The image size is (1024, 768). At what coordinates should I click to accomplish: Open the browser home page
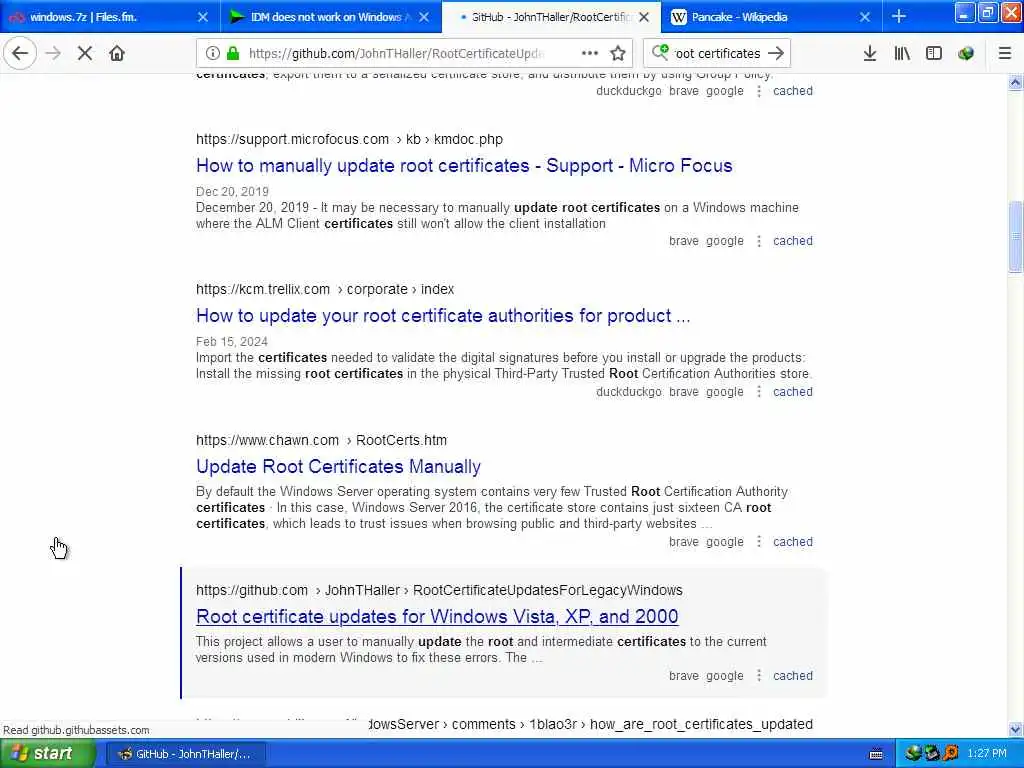pos(117,54)
